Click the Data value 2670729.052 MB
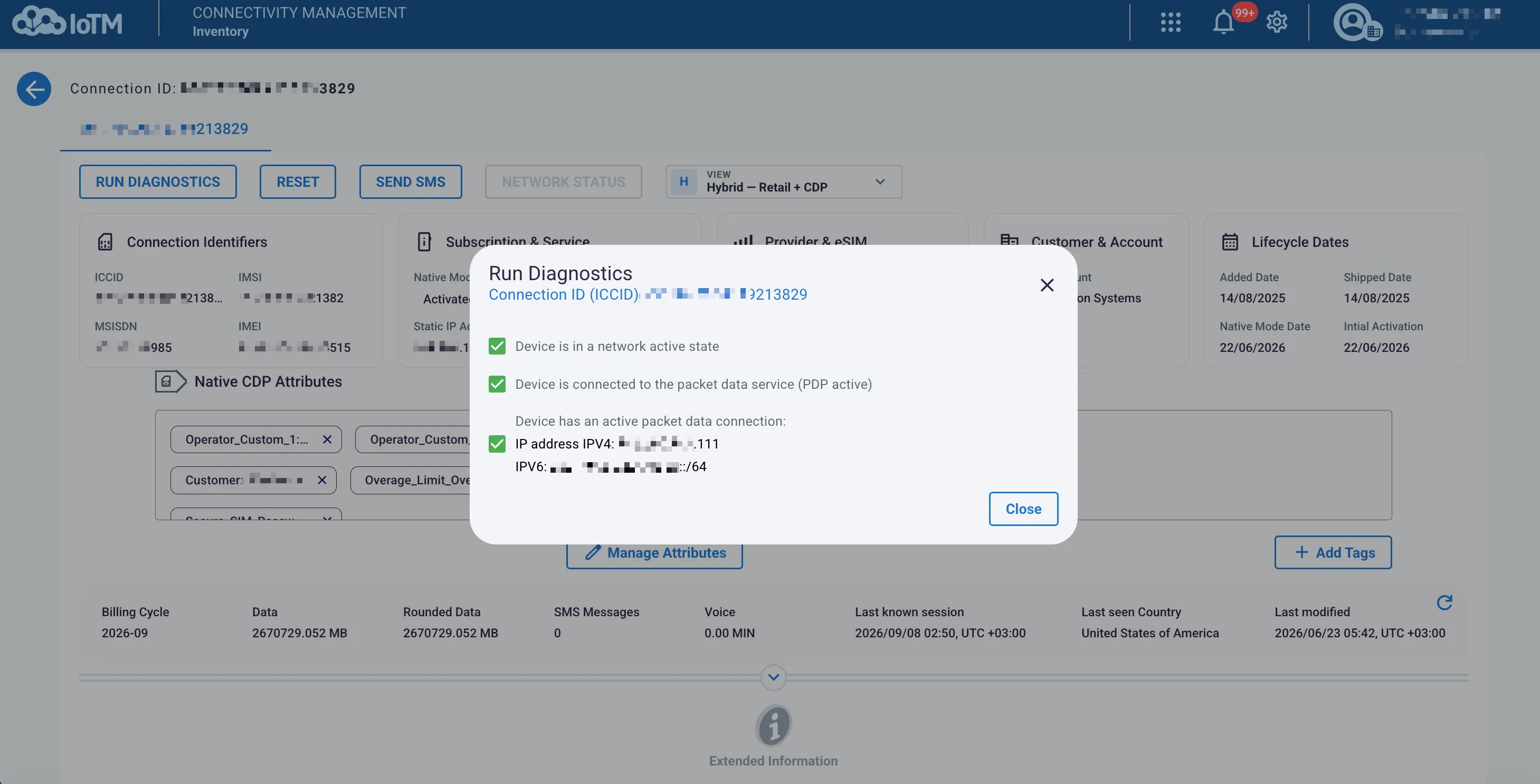This screenshot has width=1540, height=784. coord(300,634)
